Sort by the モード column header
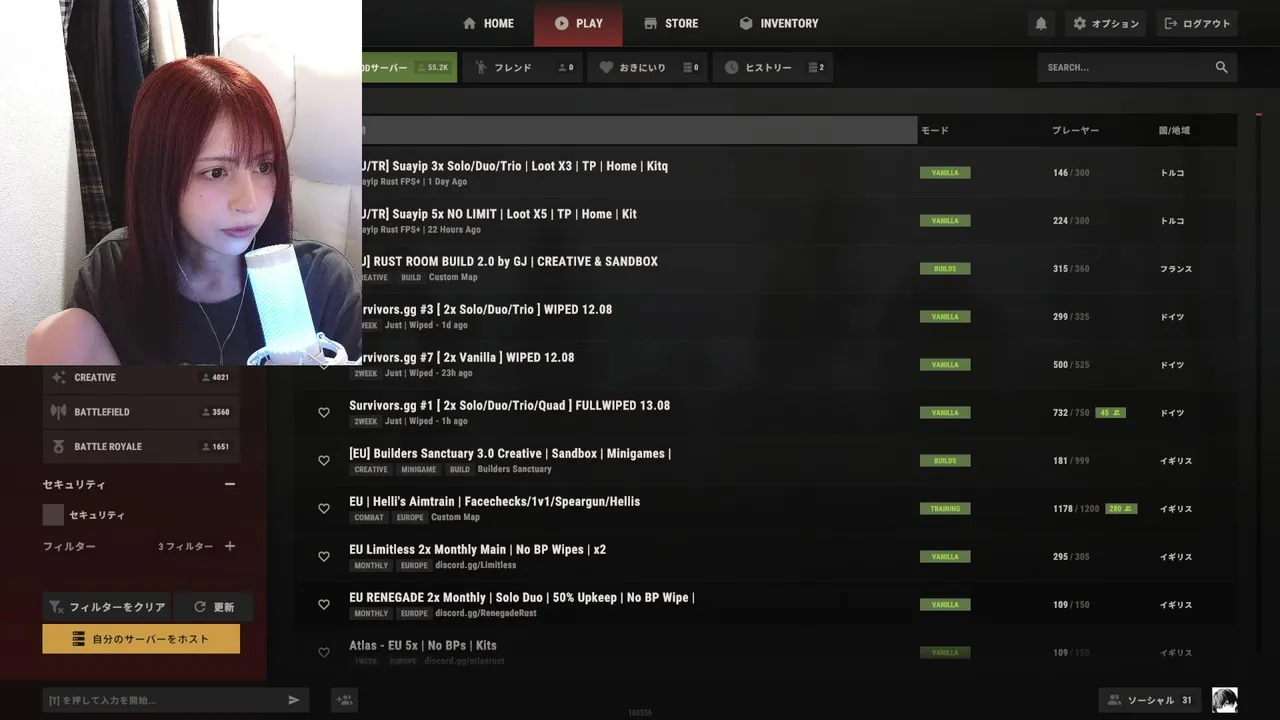The height and width of the screenshot is (720, 1280). click(935, 130)
